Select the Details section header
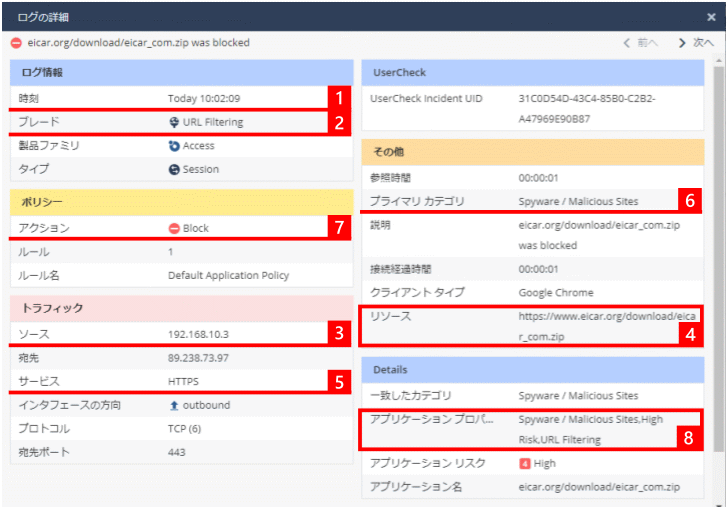Viewport: 728px width, 511px height. [x=532, y=370]
